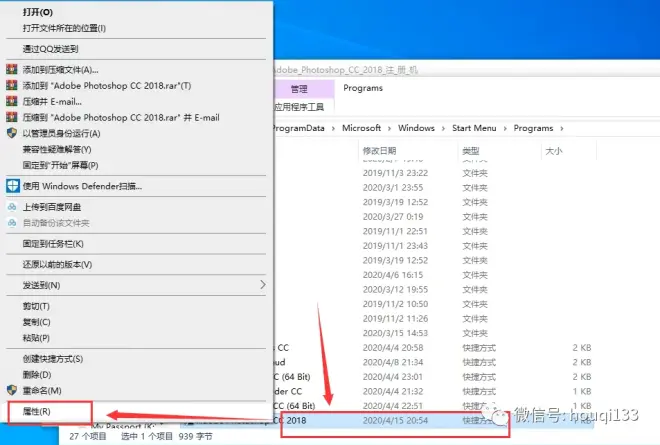The image size is (660, 445).
Task: Select 压缩并 E-mail... entry
Action: [x=52, y=101]
